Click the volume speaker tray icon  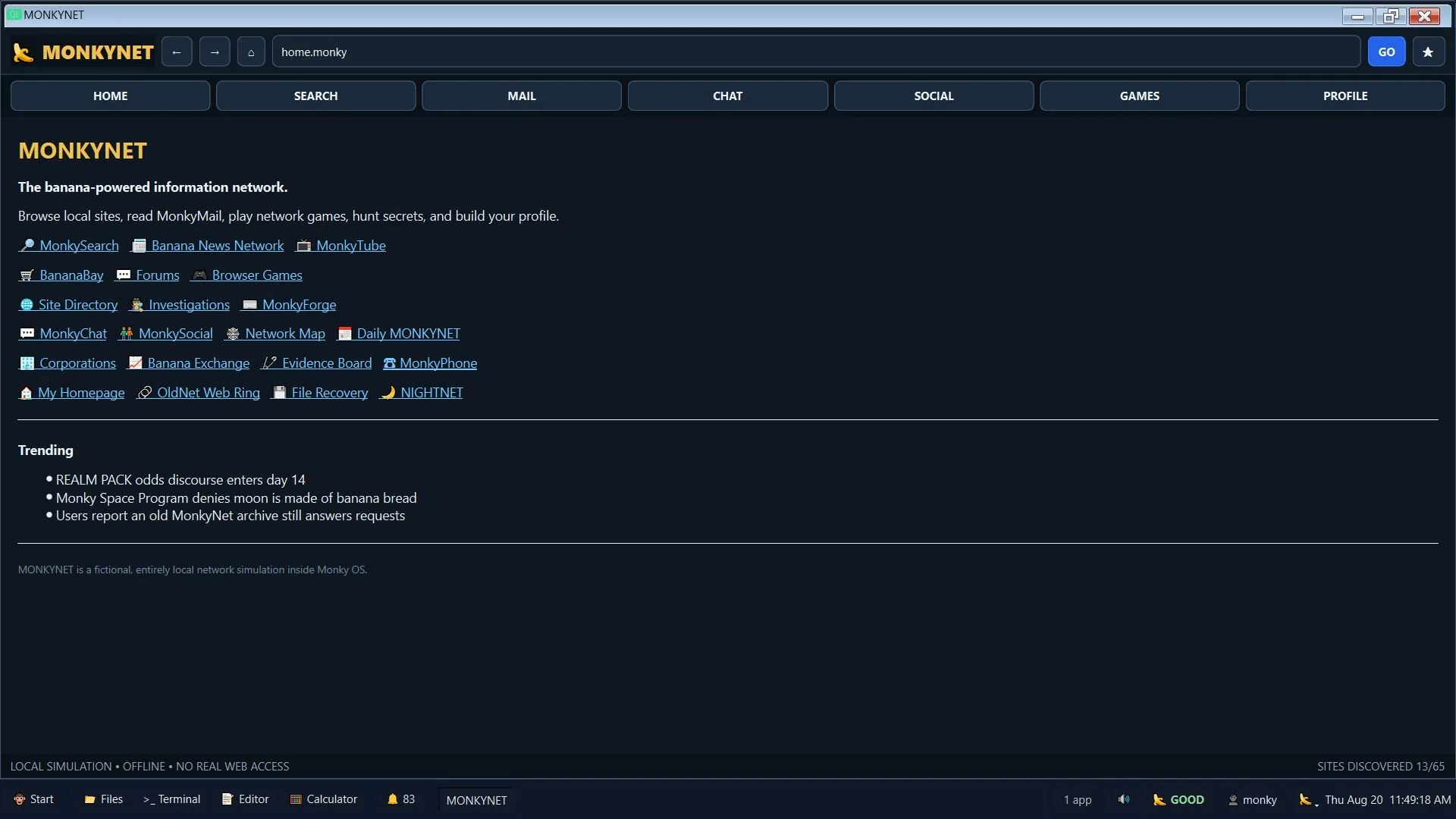click(1124, 799)
